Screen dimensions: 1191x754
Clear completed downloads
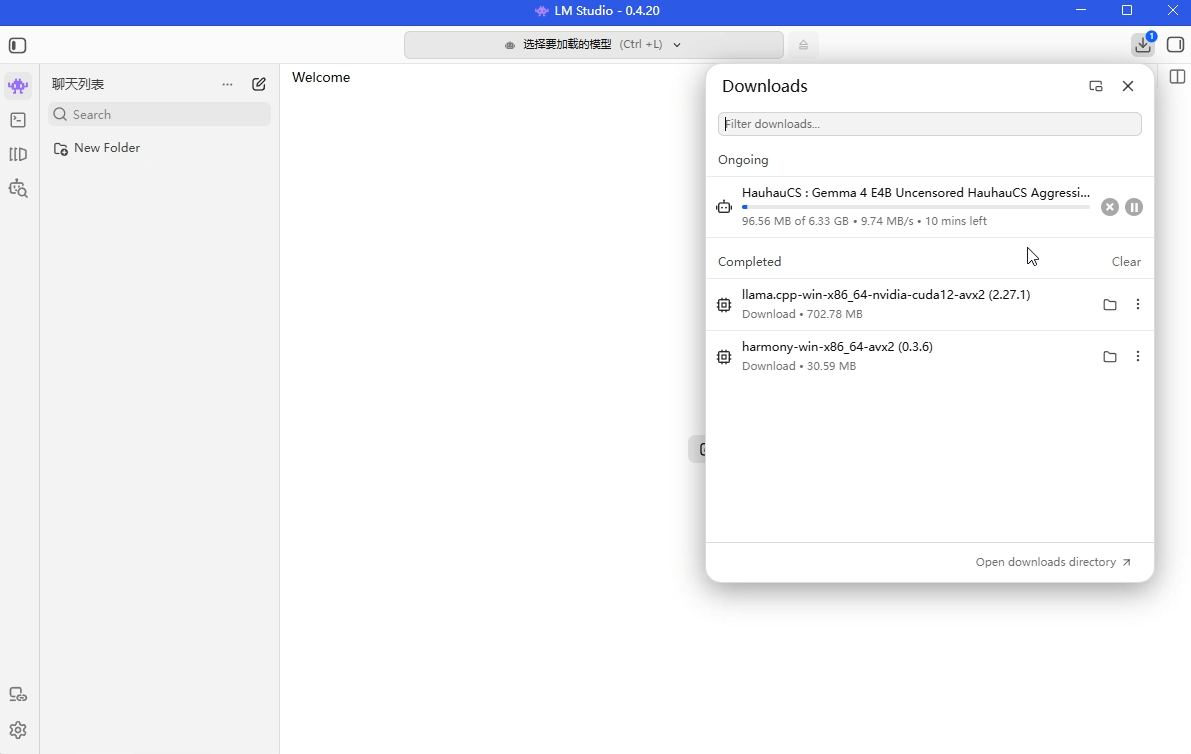pyautogui.click(x=1126, y=261)
